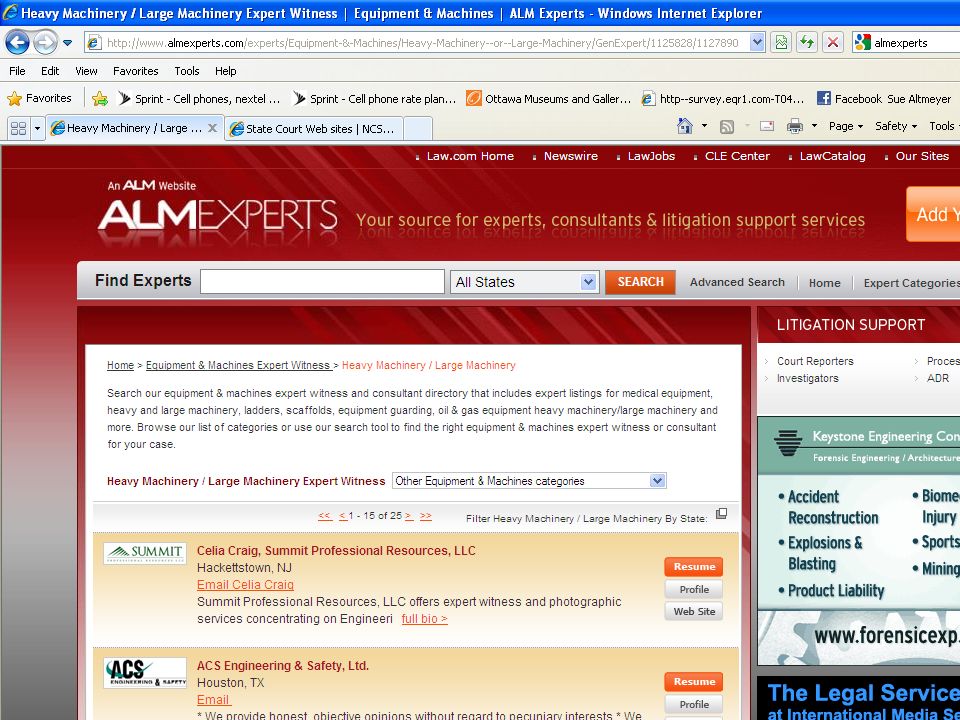Click the Filter By State popup icon
Screen dimensions: 960x720
721,513
